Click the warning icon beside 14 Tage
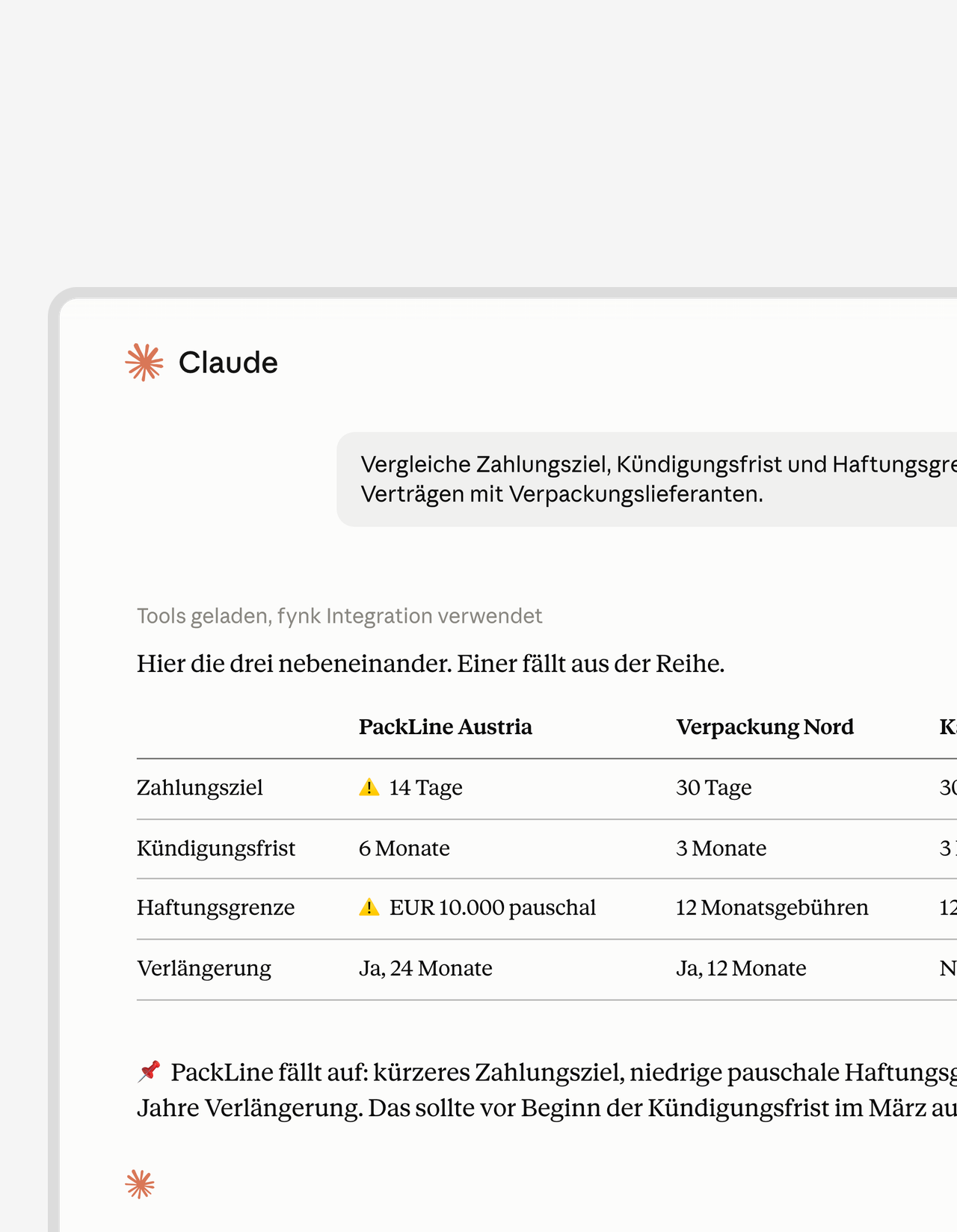This screenshot has height=1232, width=957. [x=369, y=787]
